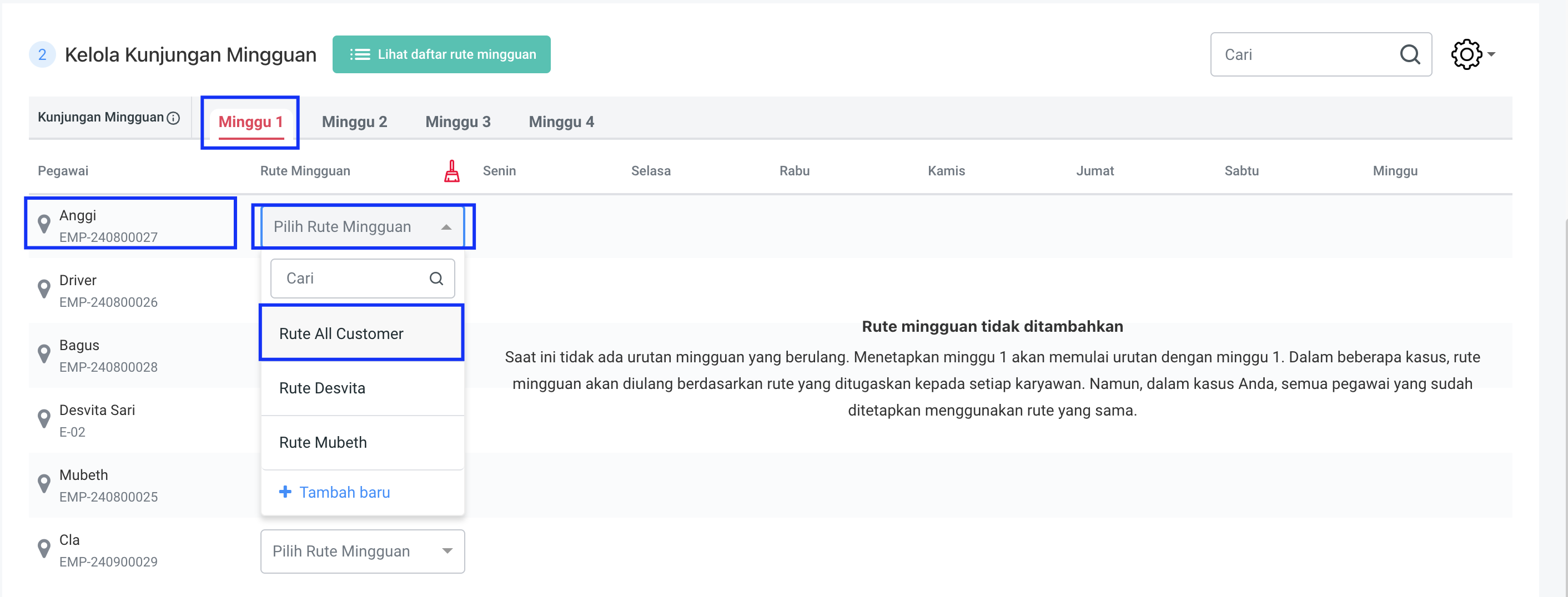Go to the Minggu 3 tab

(457, 122)
